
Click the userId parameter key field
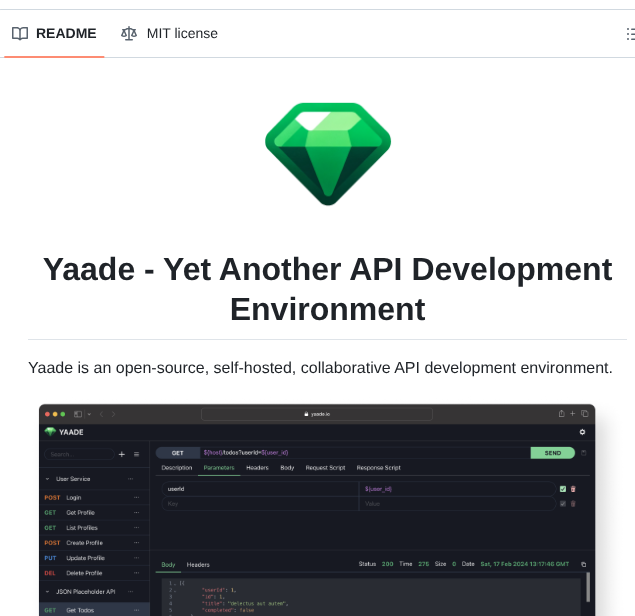tap(260, 489)
